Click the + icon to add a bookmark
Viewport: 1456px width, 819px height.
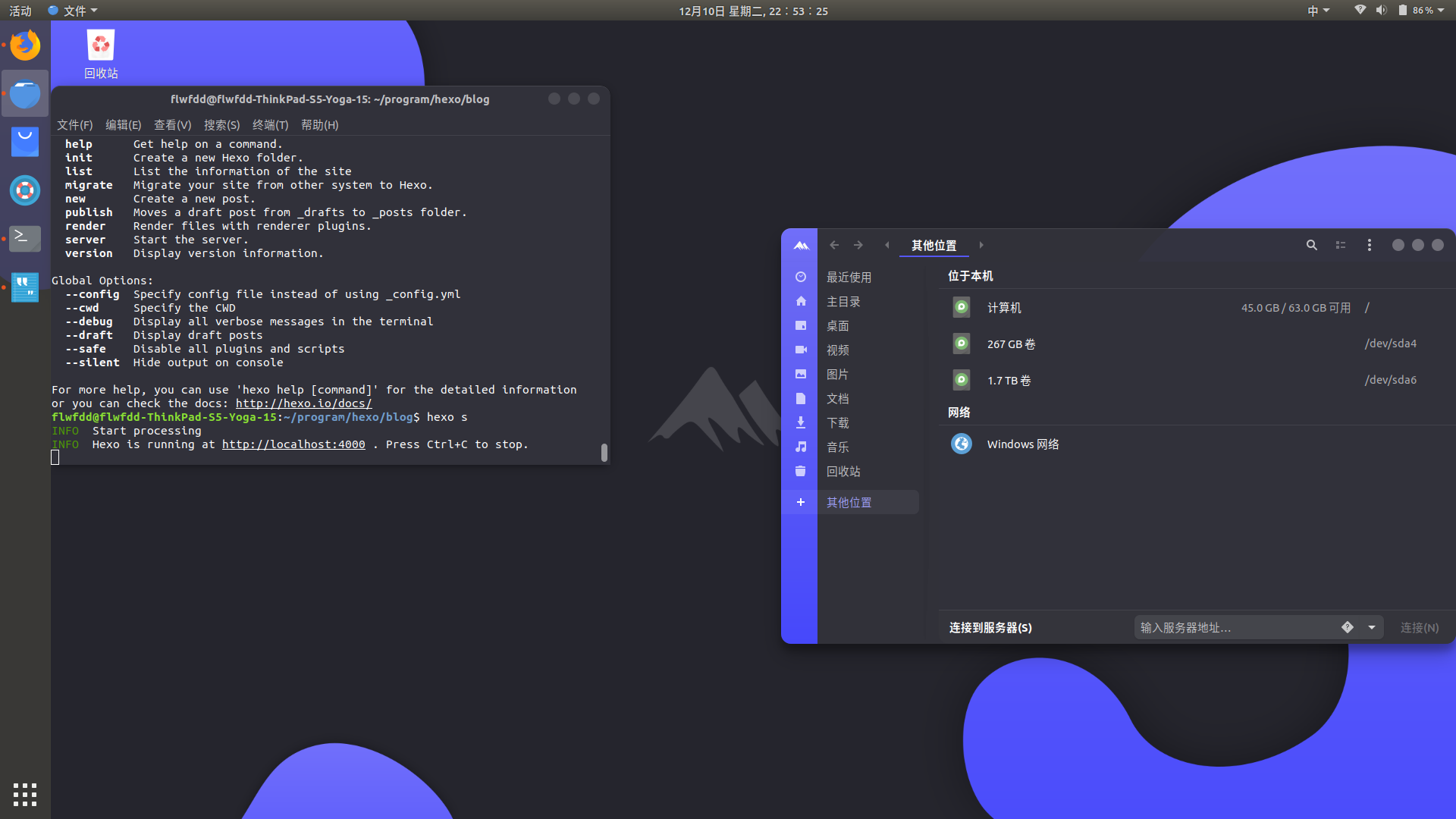800,502
